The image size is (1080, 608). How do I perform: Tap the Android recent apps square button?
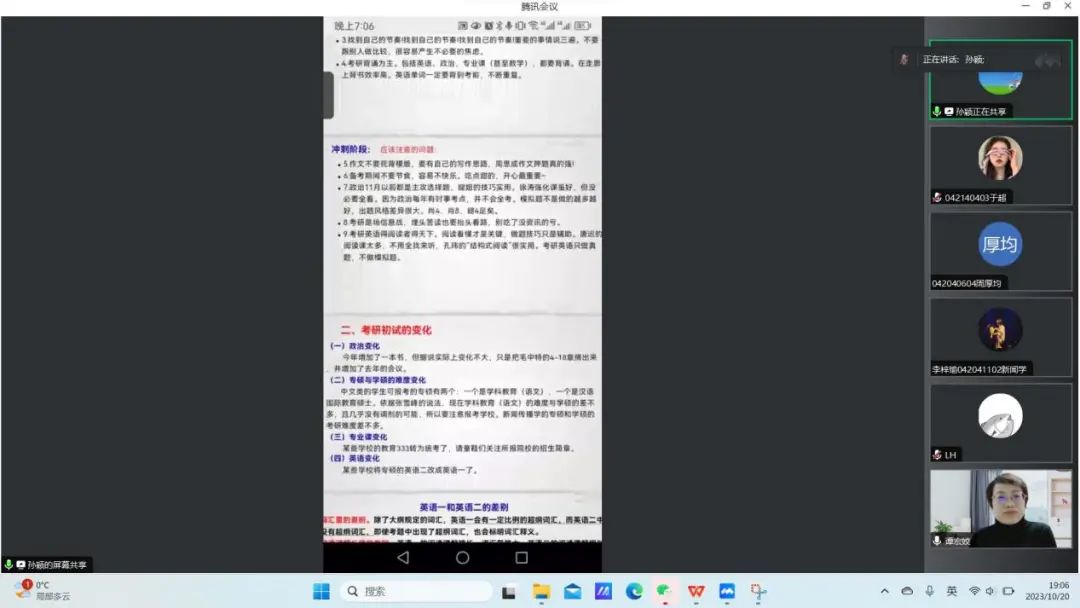tap(521, 558)
